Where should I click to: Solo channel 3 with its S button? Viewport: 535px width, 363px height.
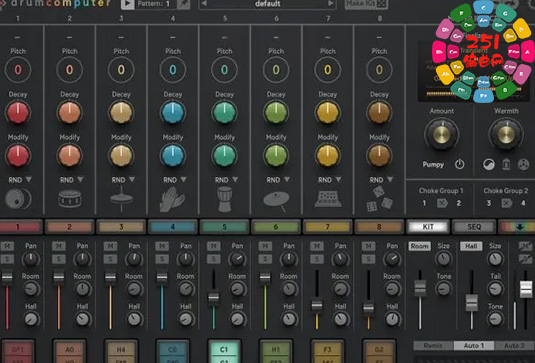[x=111, y=259]
